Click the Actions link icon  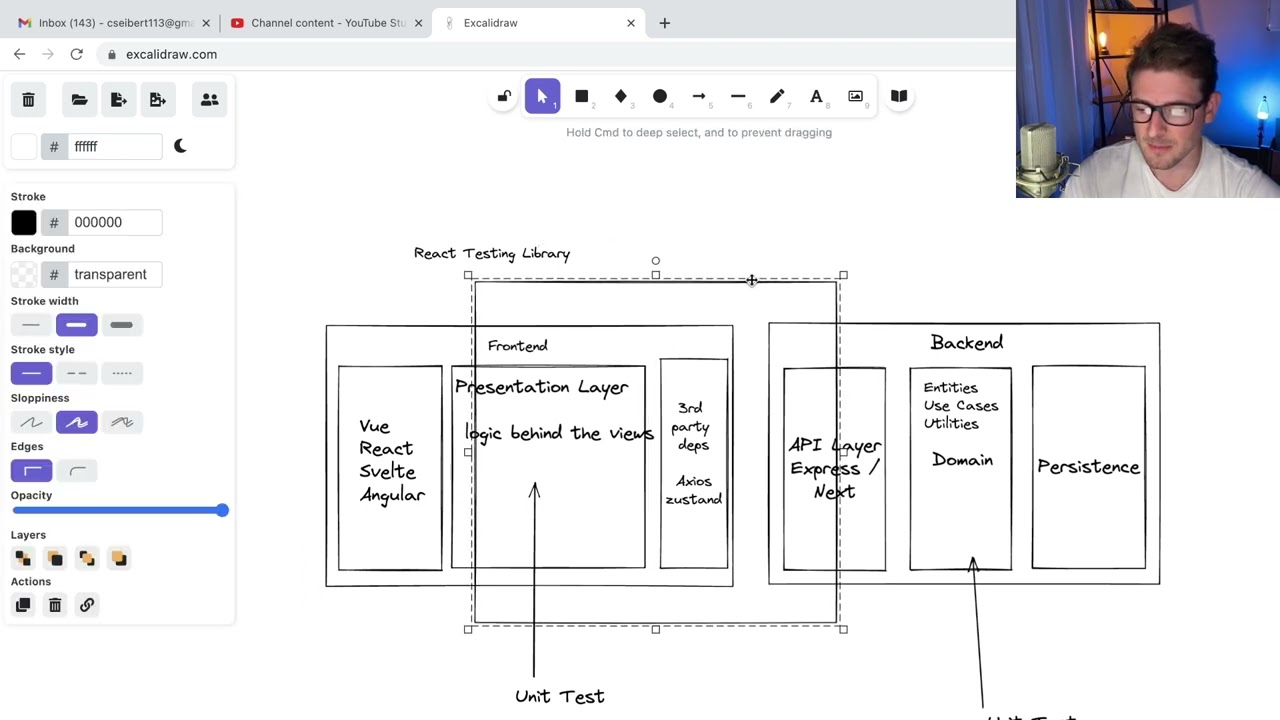click(x=87, y=605)
